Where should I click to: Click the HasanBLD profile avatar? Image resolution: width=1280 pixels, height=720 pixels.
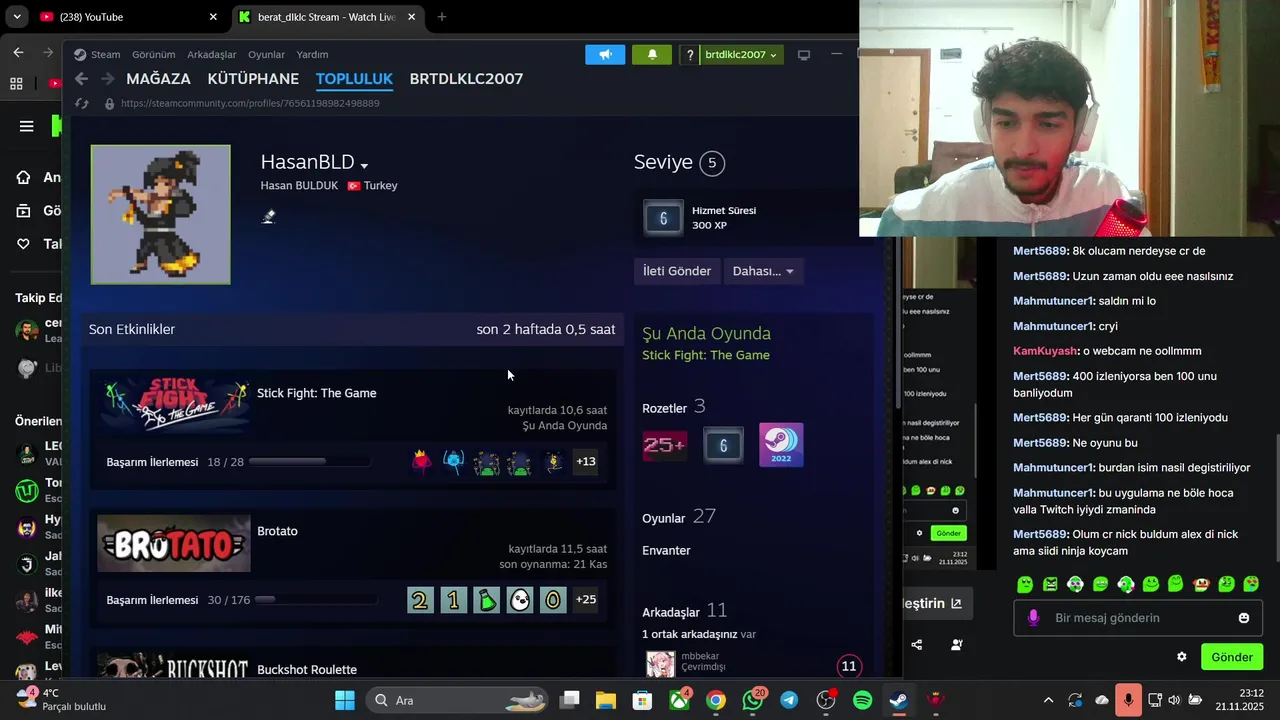(x=160, y=215)
